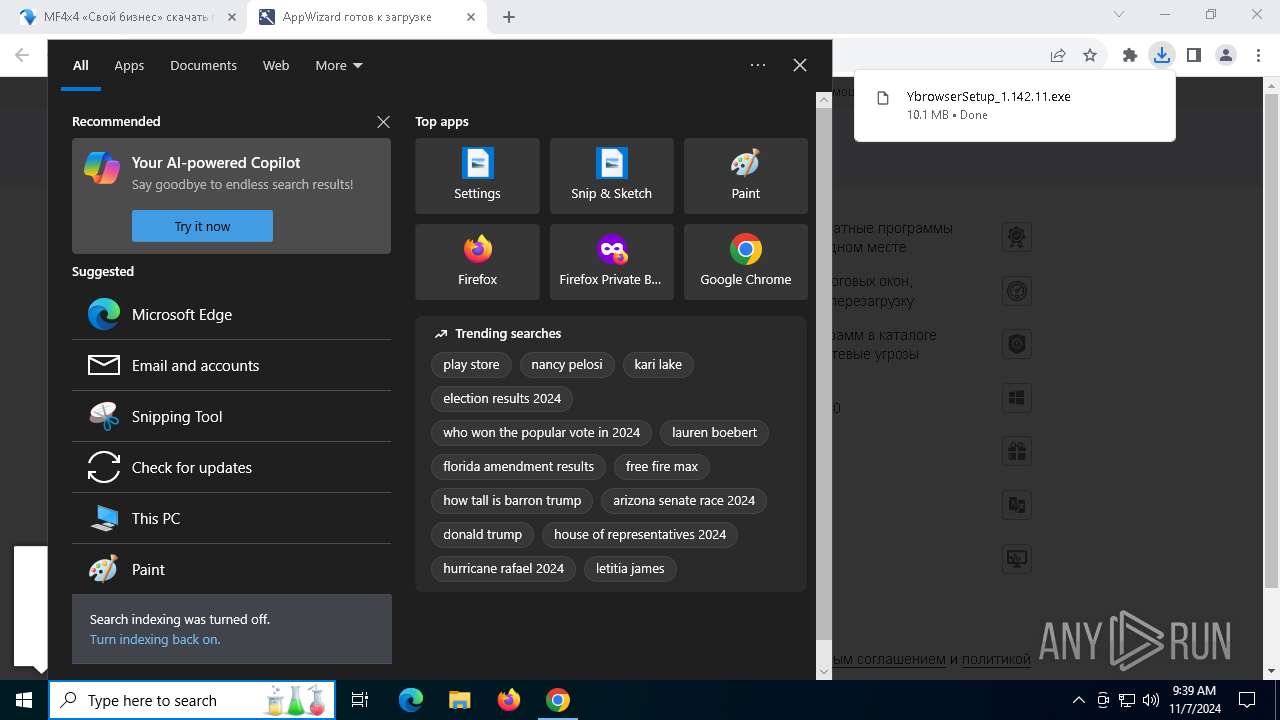
Task: Open downloaded YbrowserSetup_1.142.11.exe file
Action: (1015, 106)
